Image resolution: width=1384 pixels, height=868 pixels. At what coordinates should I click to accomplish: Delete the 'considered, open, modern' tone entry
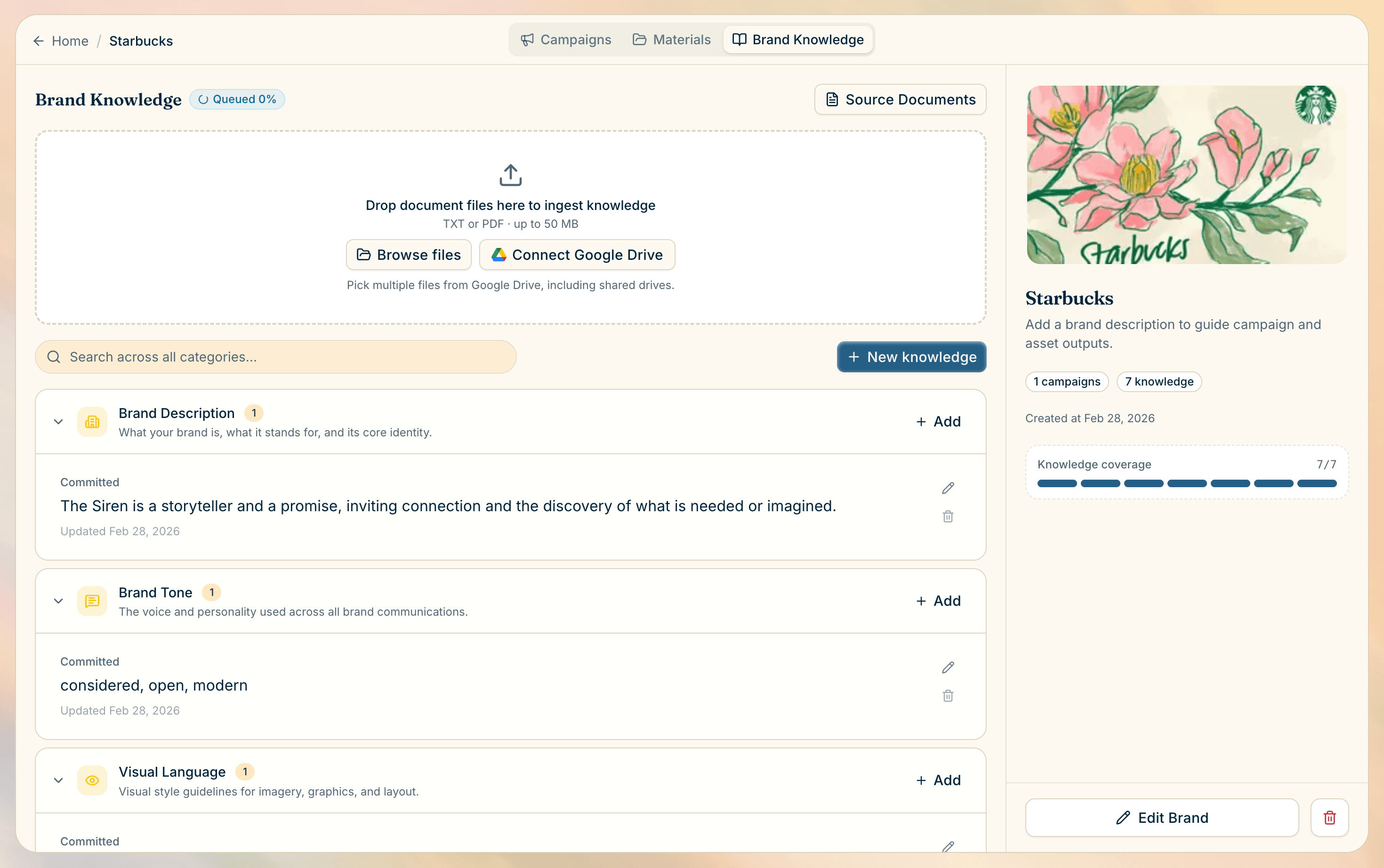tap(948, 696)
